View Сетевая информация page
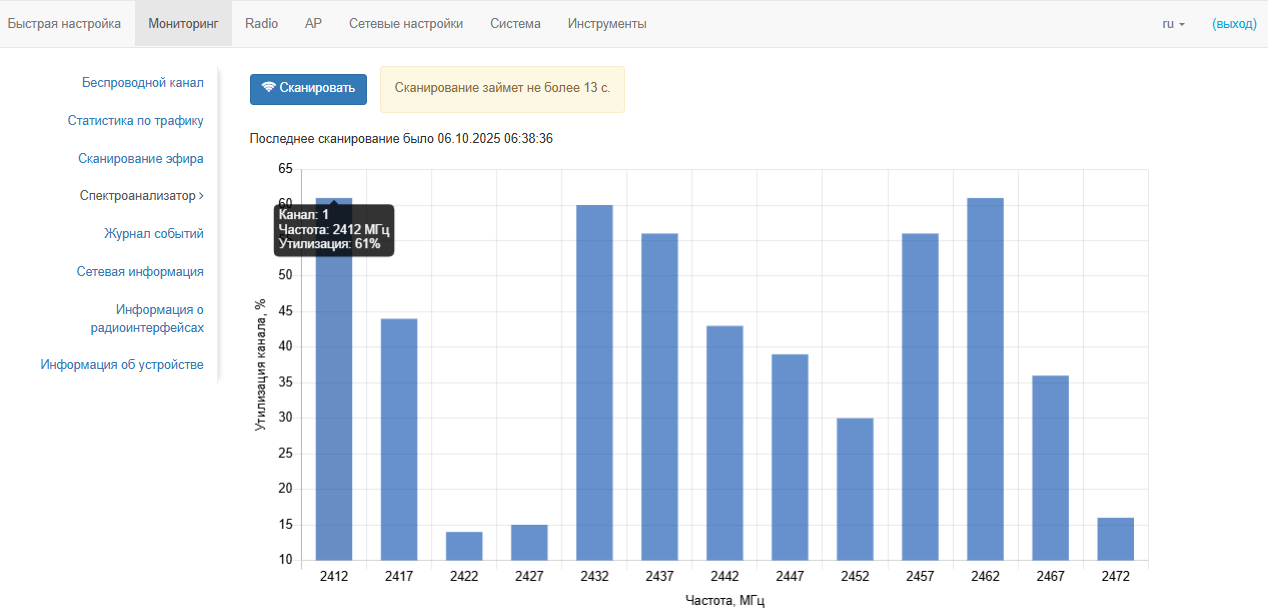 [140, 272]
